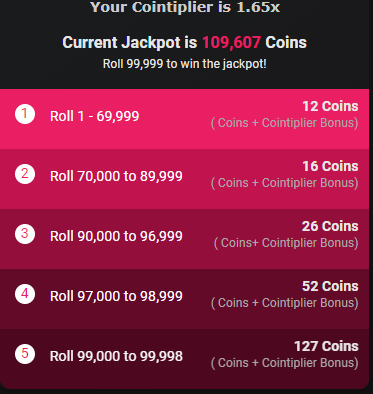Click the Roll 99,999 jackpot hint text

pos(185,64)
